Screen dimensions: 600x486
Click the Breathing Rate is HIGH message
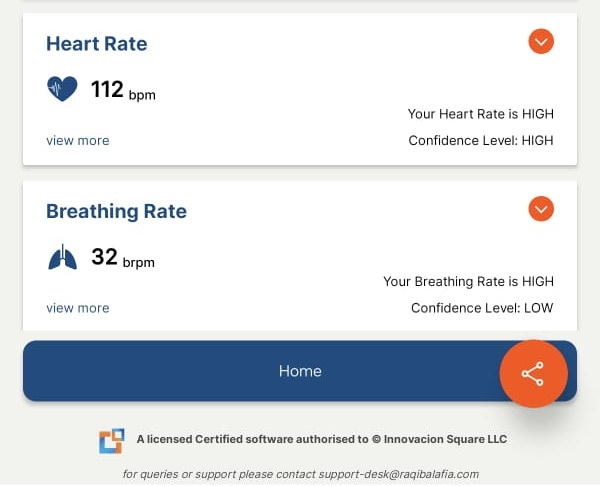468,283
